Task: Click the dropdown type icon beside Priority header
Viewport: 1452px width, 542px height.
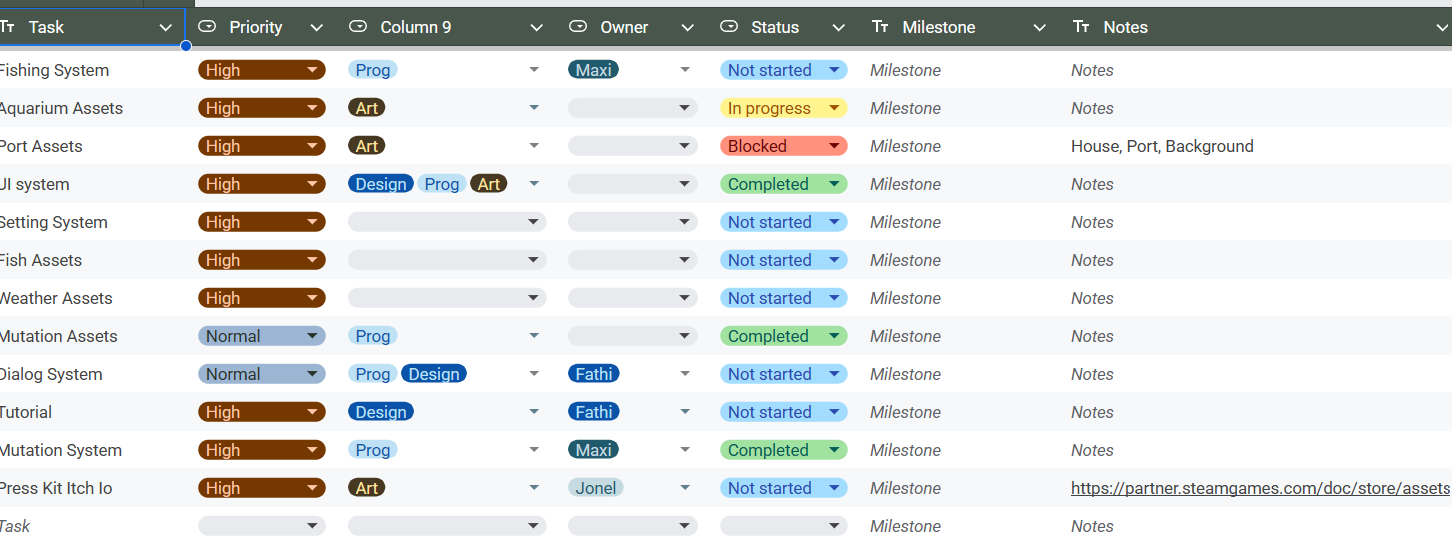Action: [x=207, y=27]
